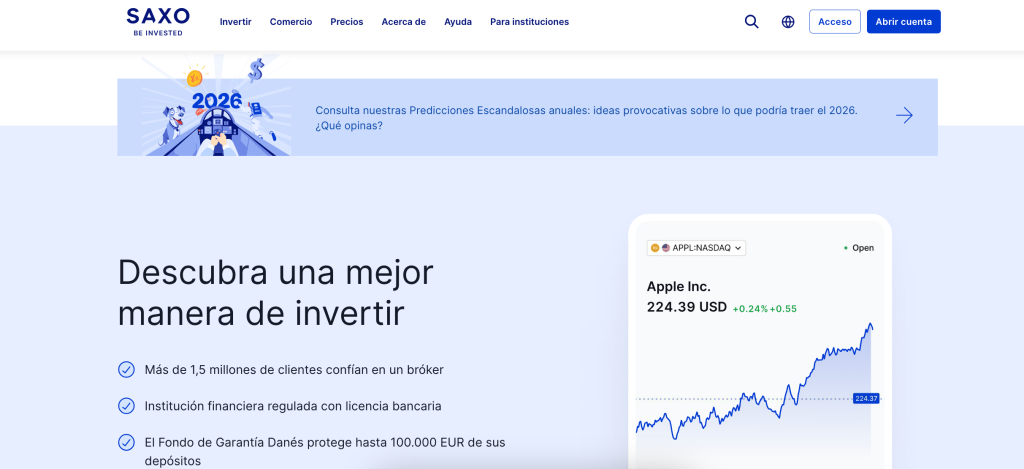
Task: Expand the Acerca de navigation menu
Action: (x=403, y=22)
